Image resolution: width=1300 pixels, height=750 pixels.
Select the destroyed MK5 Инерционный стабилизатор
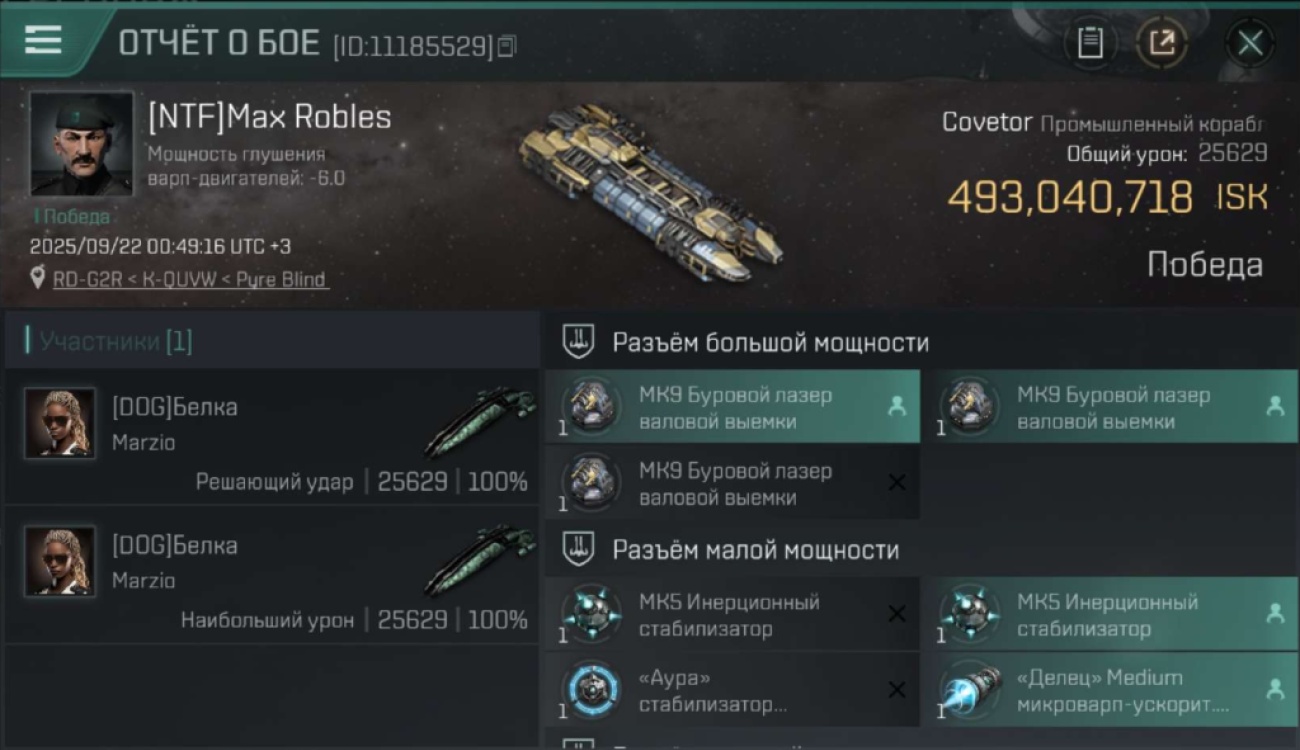(732, 615)
